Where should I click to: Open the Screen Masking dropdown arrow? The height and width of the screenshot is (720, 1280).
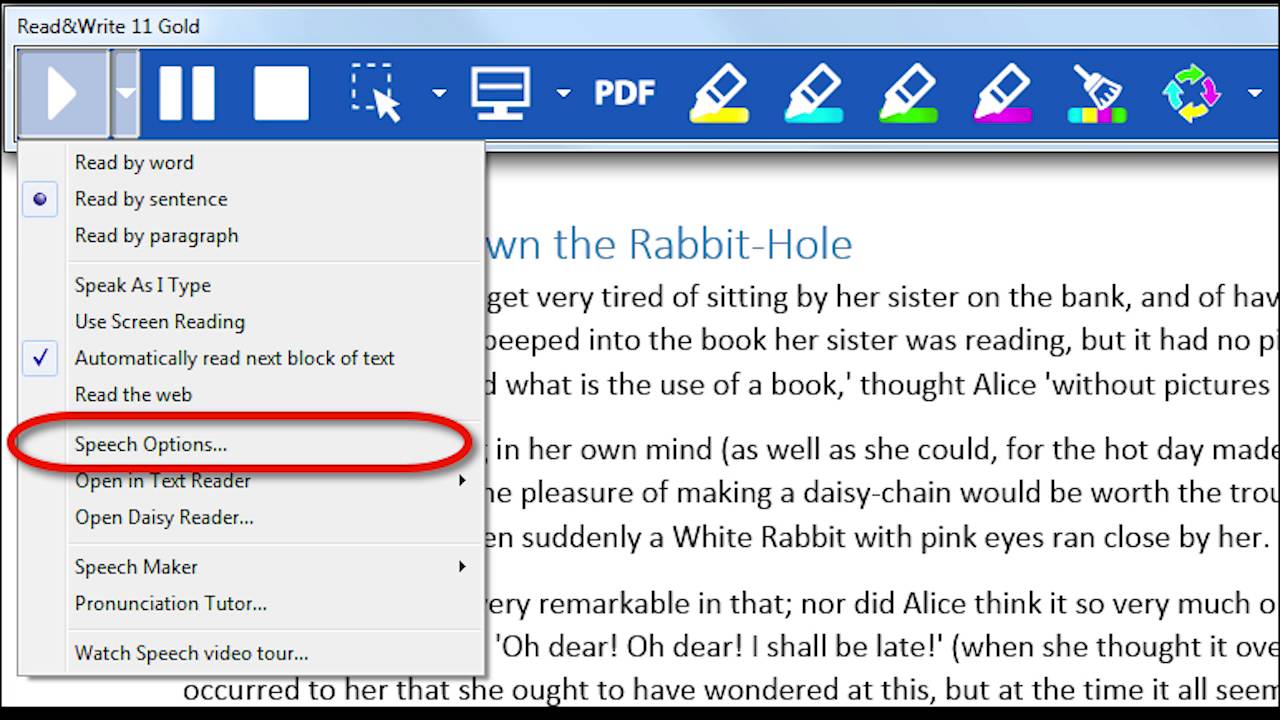point(563,93)
